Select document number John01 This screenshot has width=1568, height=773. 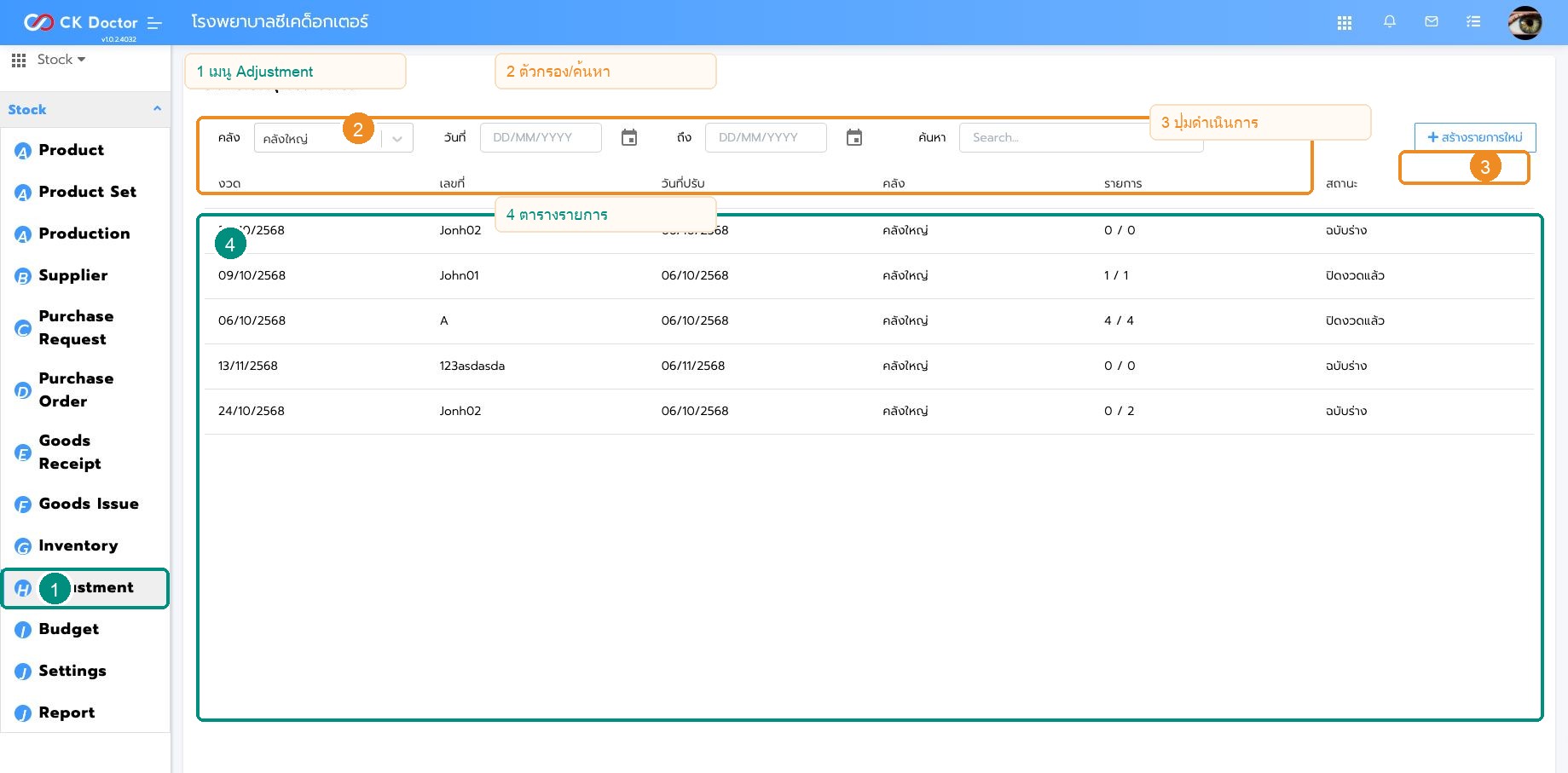460,275
